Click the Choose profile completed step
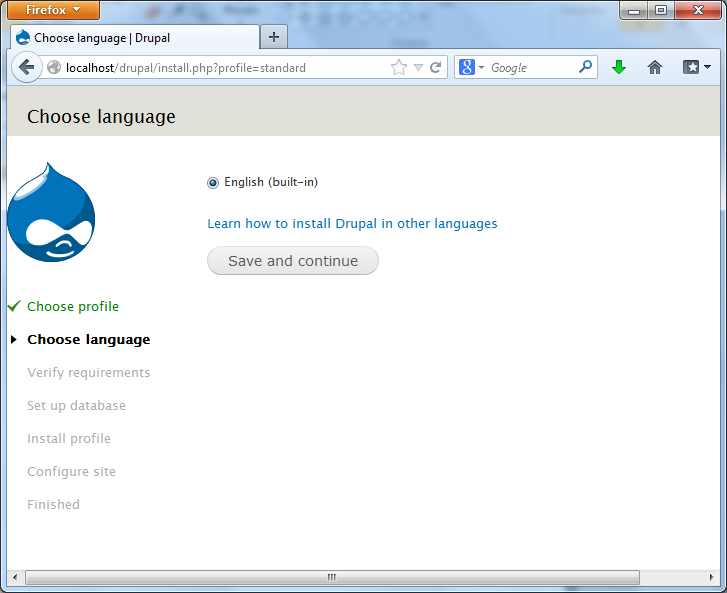The width and height of the screenshot is (727, 593). pos(73,306)
